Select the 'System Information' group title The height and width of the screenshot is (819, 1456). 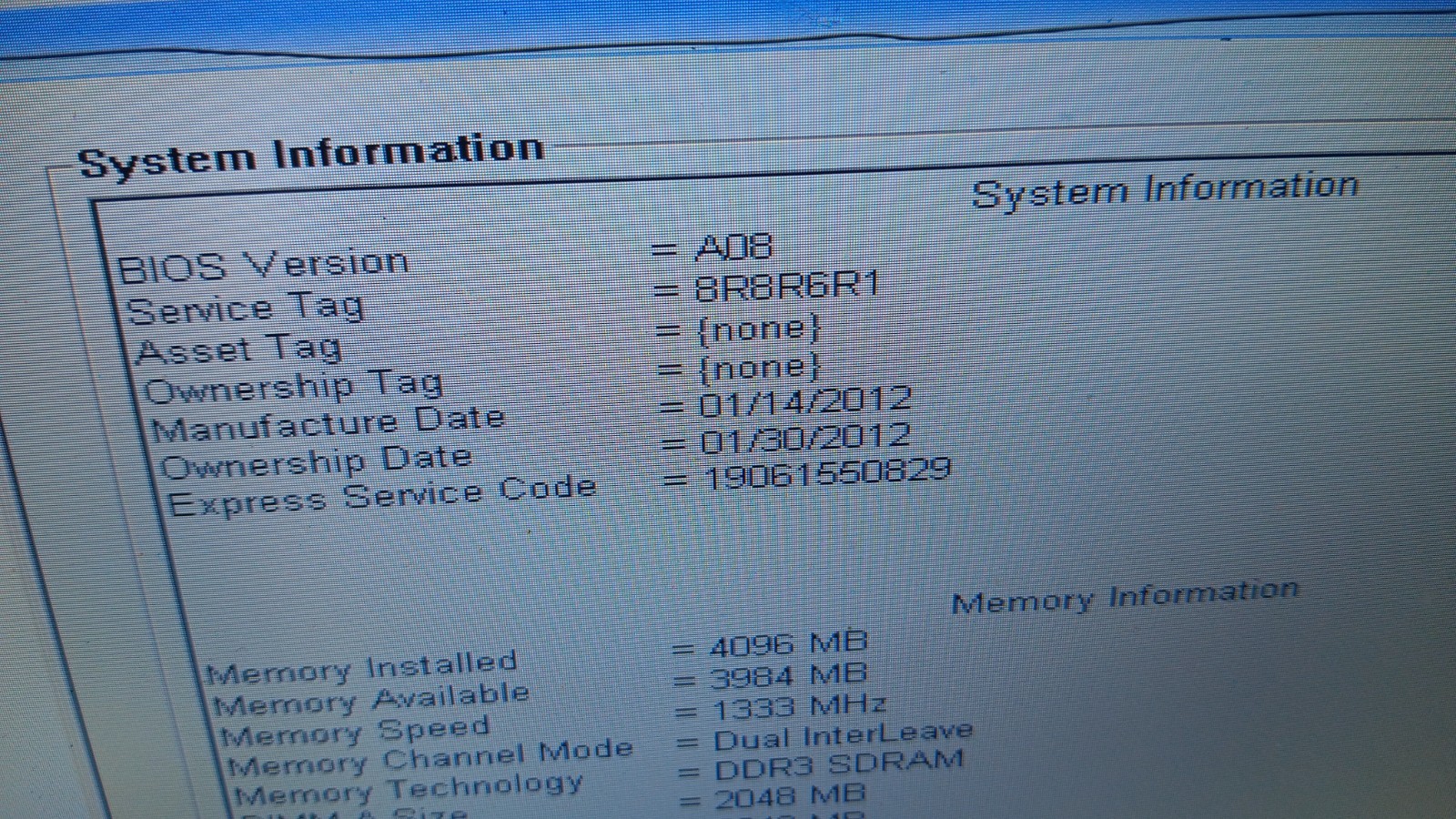pyautogui.click(x=311, y=155)
